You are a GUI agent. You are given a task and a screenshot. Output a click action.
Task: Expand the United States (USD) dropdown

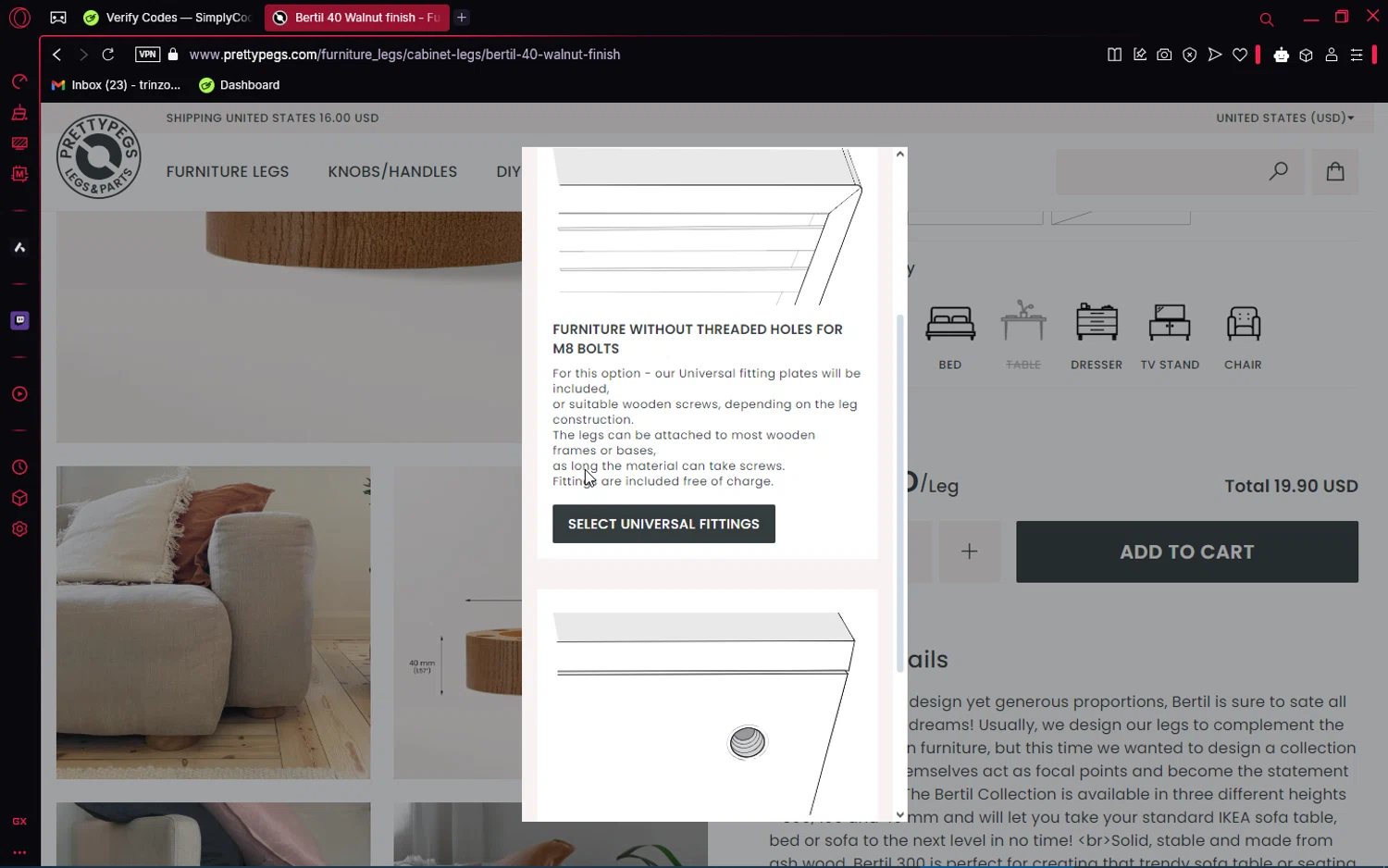point(1285,118)
